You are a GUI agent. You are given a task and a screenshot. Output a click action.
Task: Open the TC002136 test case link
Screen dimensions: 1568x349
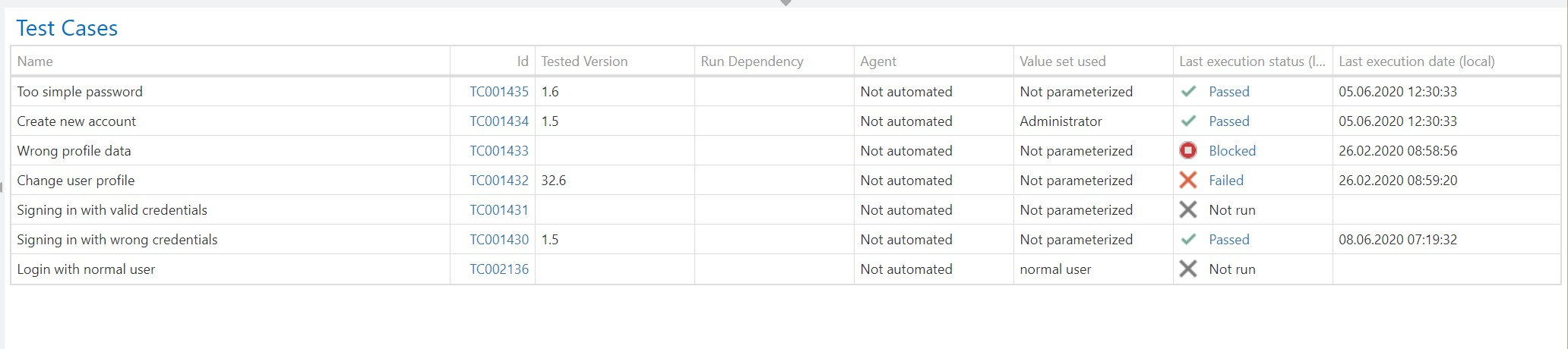498,269
